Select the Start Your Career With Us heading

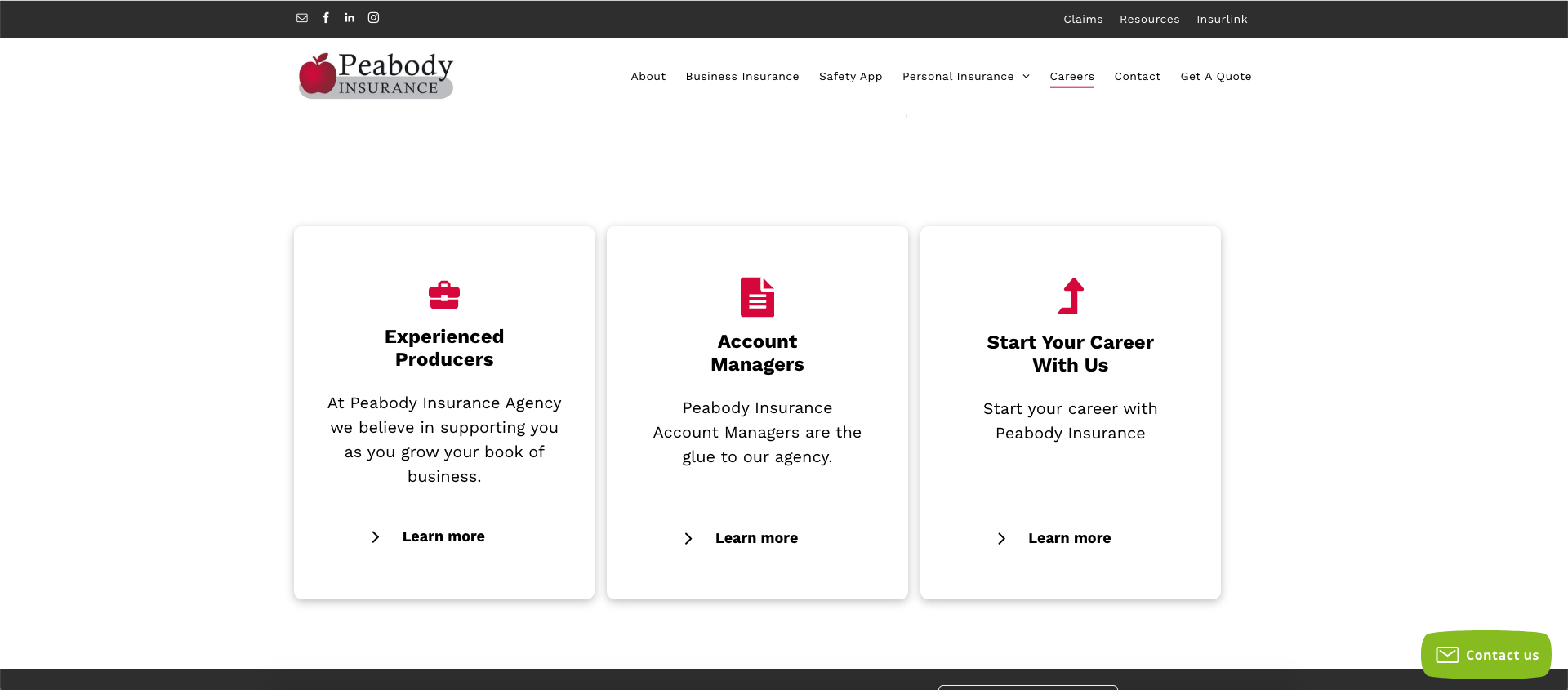(x=1071, y=354)
